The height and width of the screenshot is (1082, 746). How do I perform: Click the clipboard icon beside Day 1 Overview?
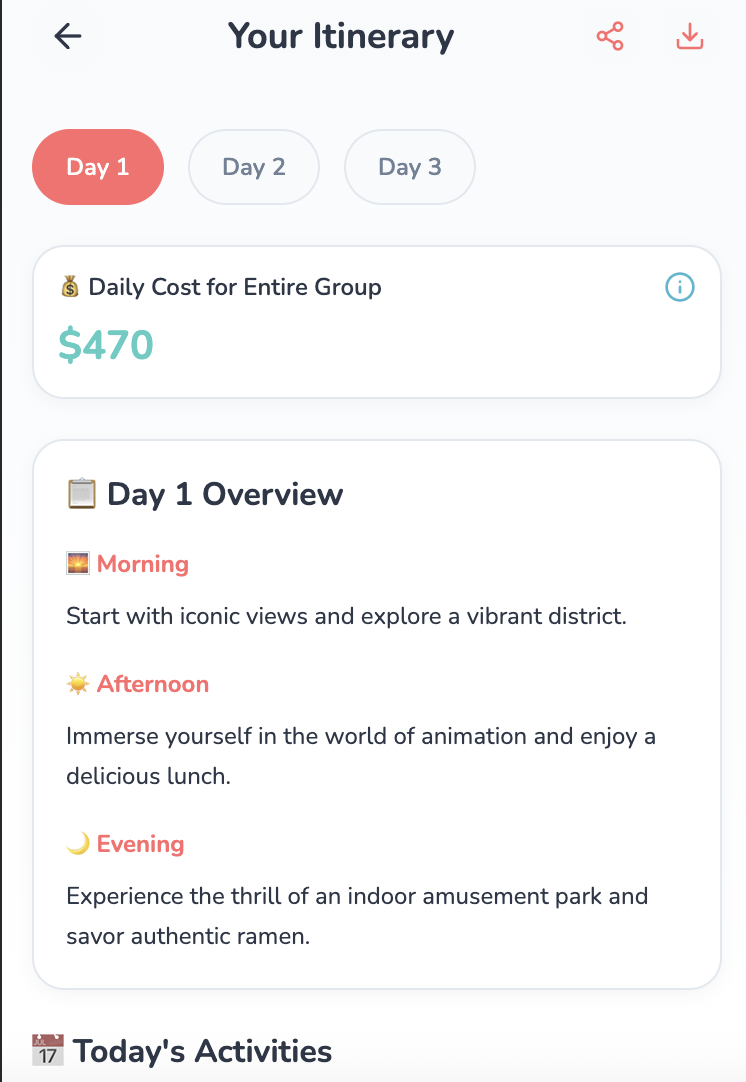point(81,493)
